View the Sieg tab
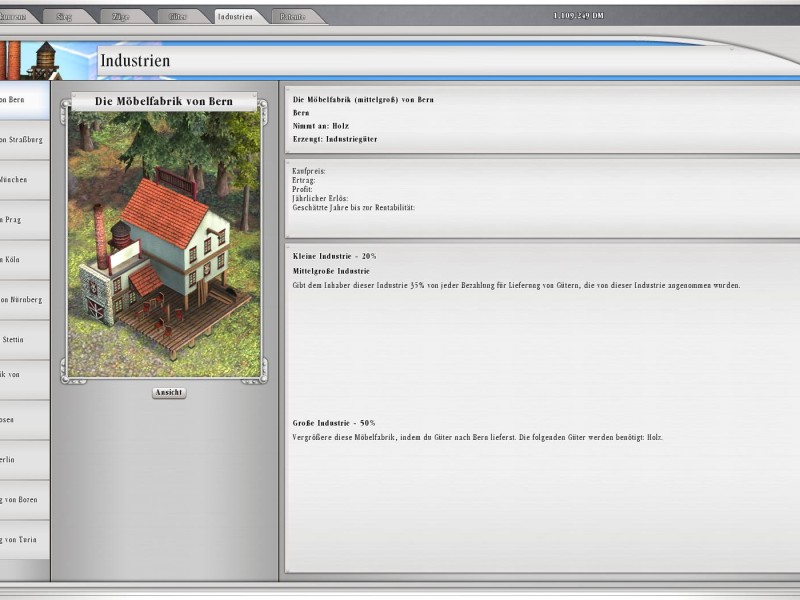This screenshot has width=800, height=600. (62, 15)
